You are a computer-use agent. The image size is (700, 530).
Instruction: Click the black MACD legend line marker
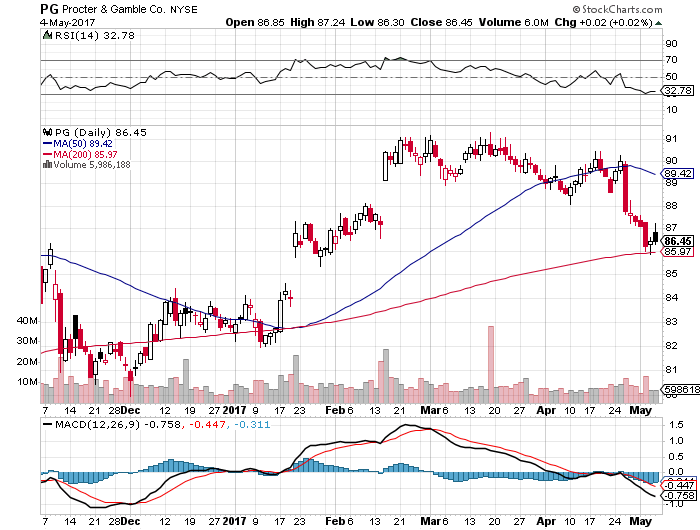pos(47,424)
